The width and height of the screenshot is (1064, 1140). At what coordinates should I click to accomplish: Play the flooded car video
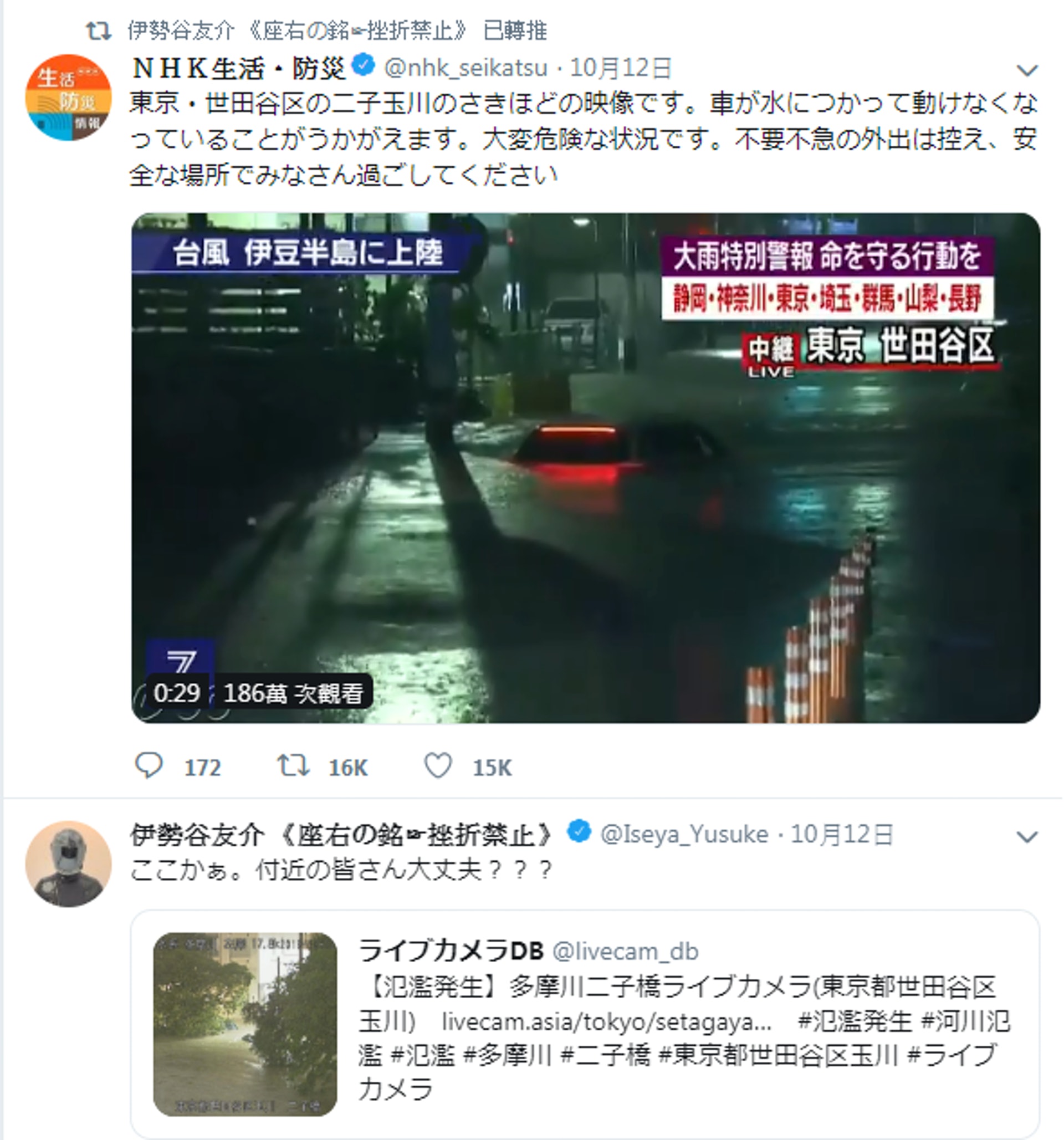click(x=585, y=467)
